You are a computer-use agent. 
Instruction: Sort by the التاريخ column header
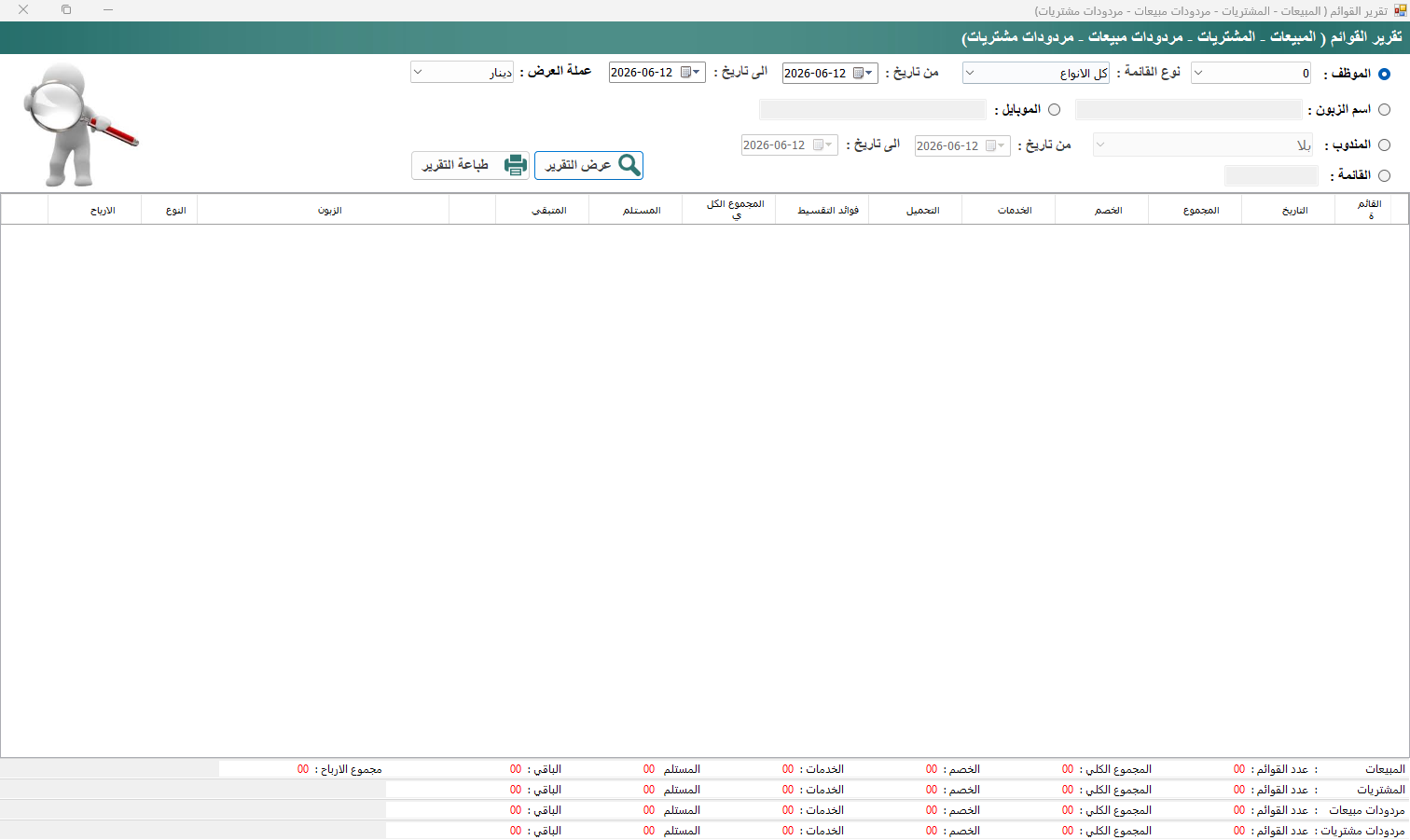pyautogui.click(x=1289, y=210)
